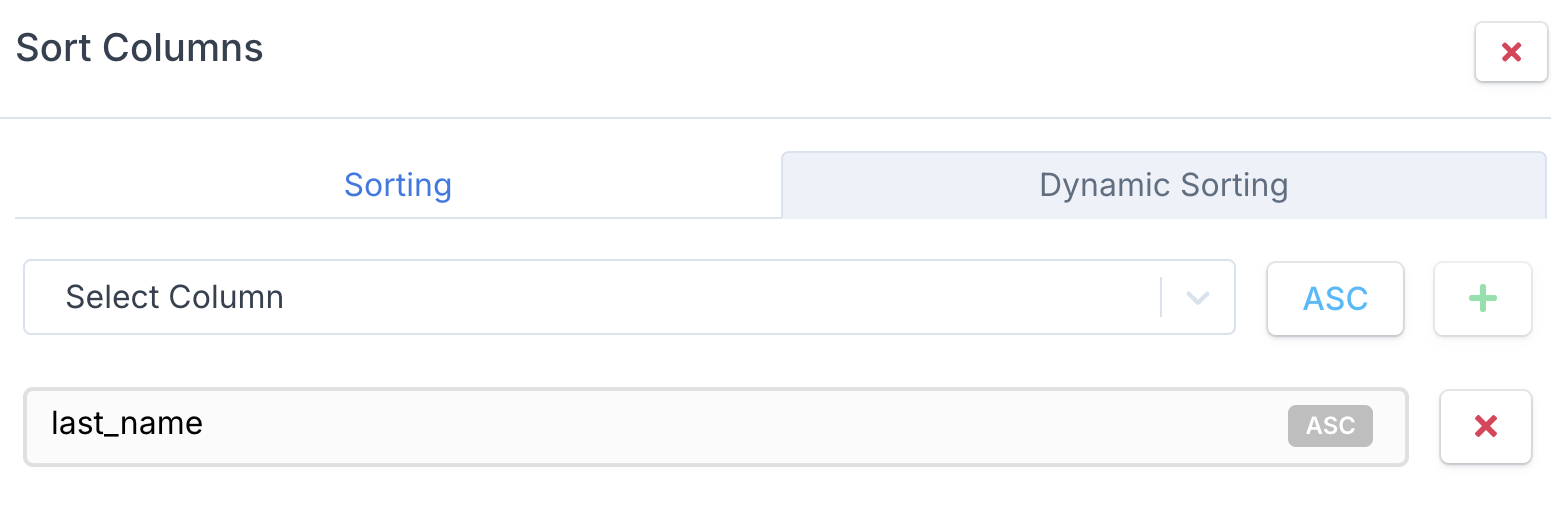Screen dimensions: 1551x511
Task: Click the last_name column label text
Action: [x=127, y=424]
